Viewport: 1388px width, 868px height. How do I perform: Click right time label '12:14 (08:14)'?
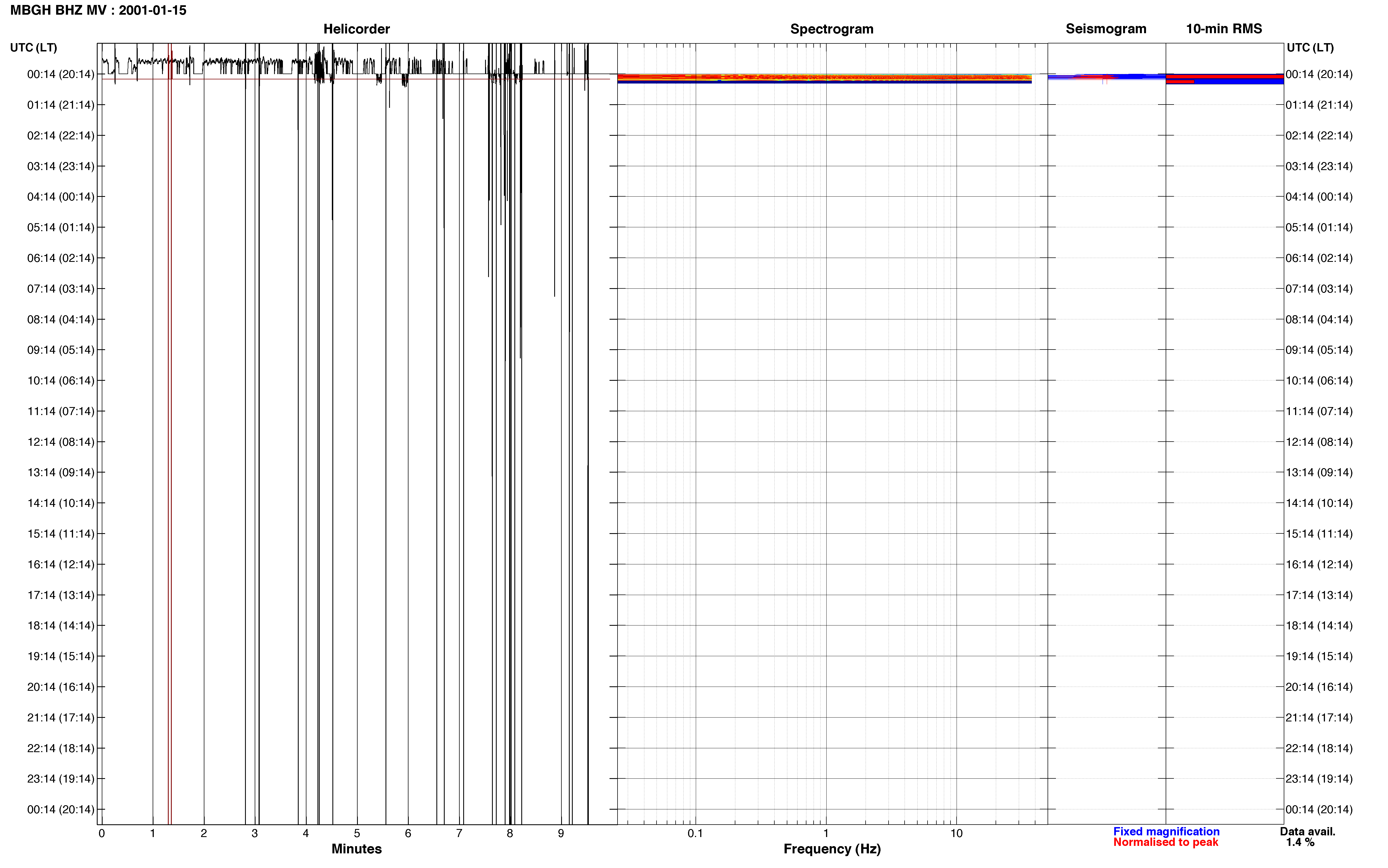coord(1319,442)
